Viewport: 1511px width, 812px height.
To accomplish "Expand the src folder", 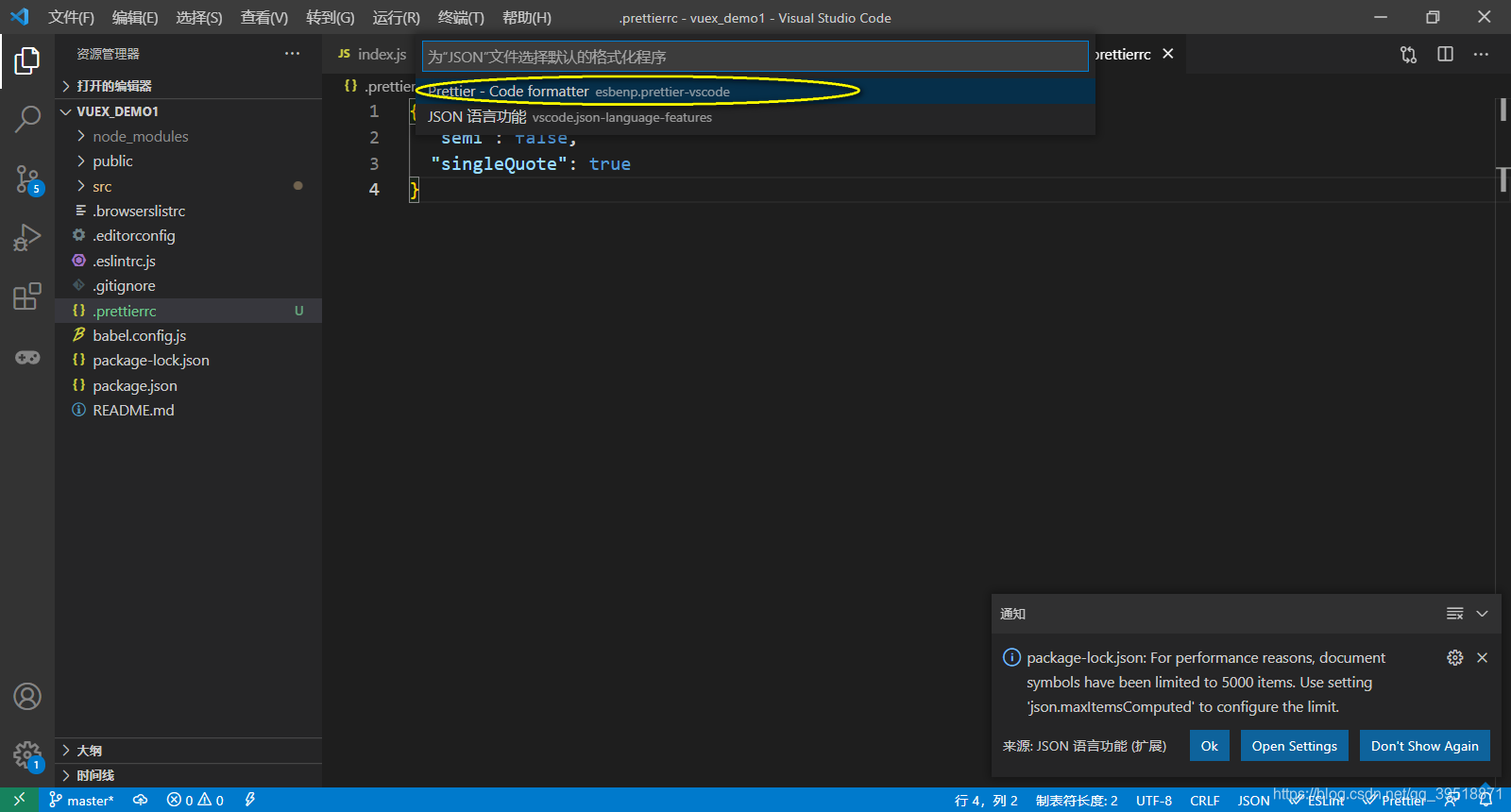I will tap(189, 186).
